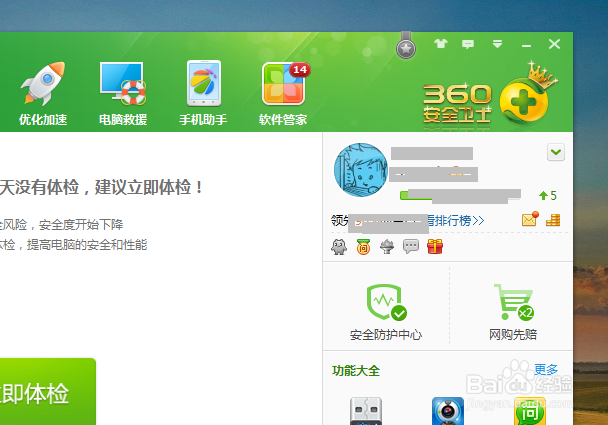
Task: Open 网购先赔 shopping cart icon
Action: click(513, 302)
